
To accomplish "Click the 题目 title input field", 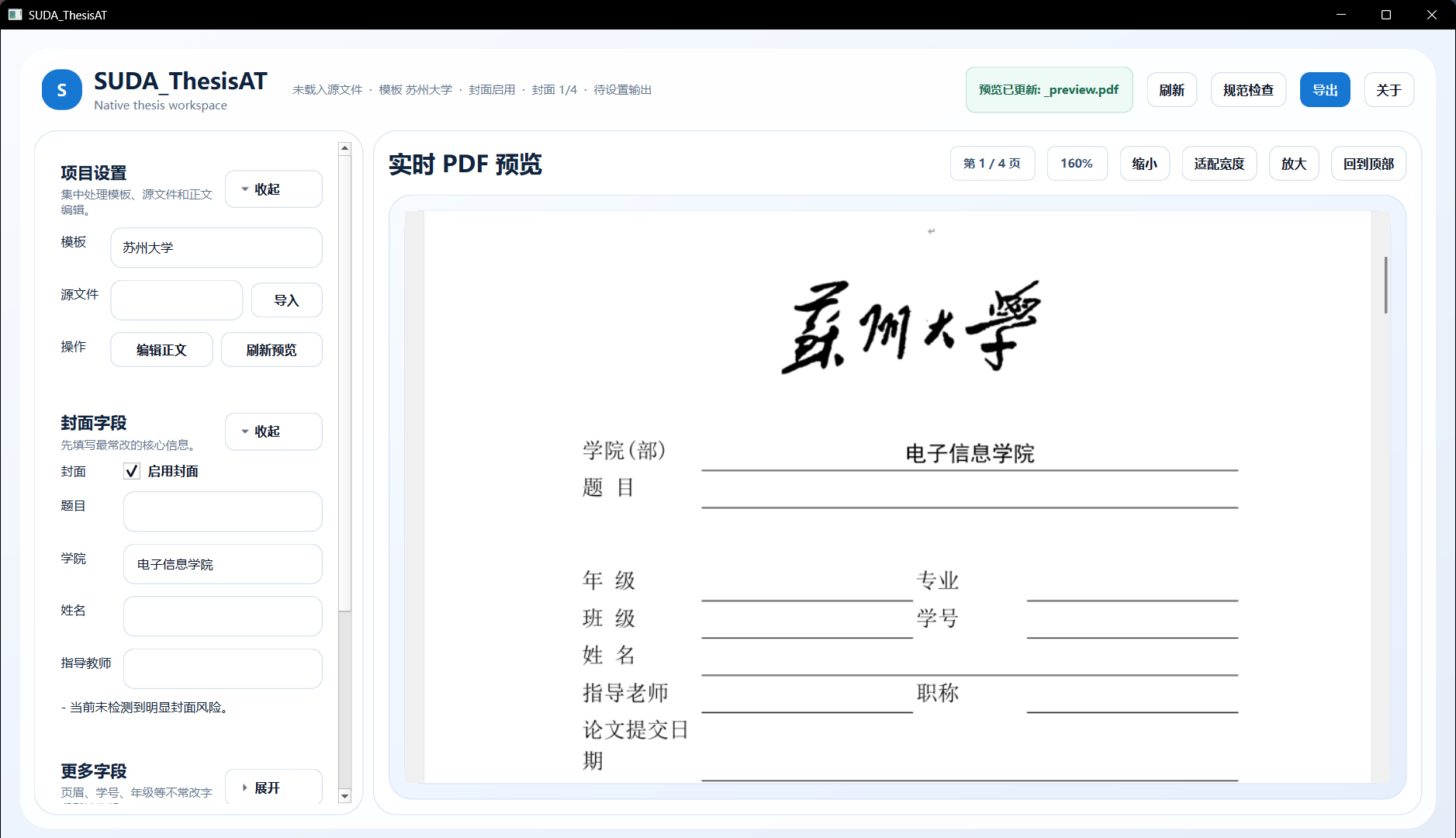I will 222,511.
